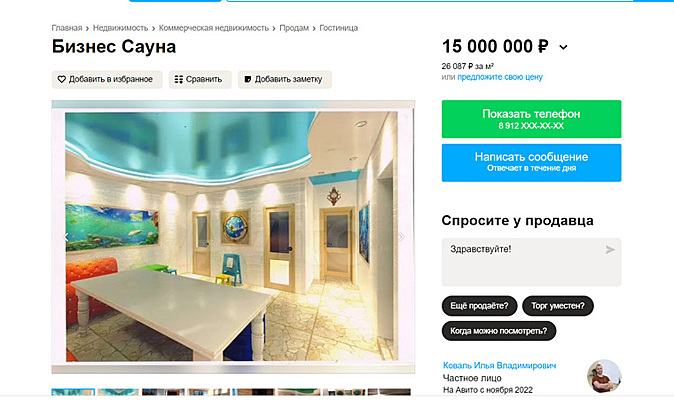Click предложите свою цену link

(x=500, y=77)
